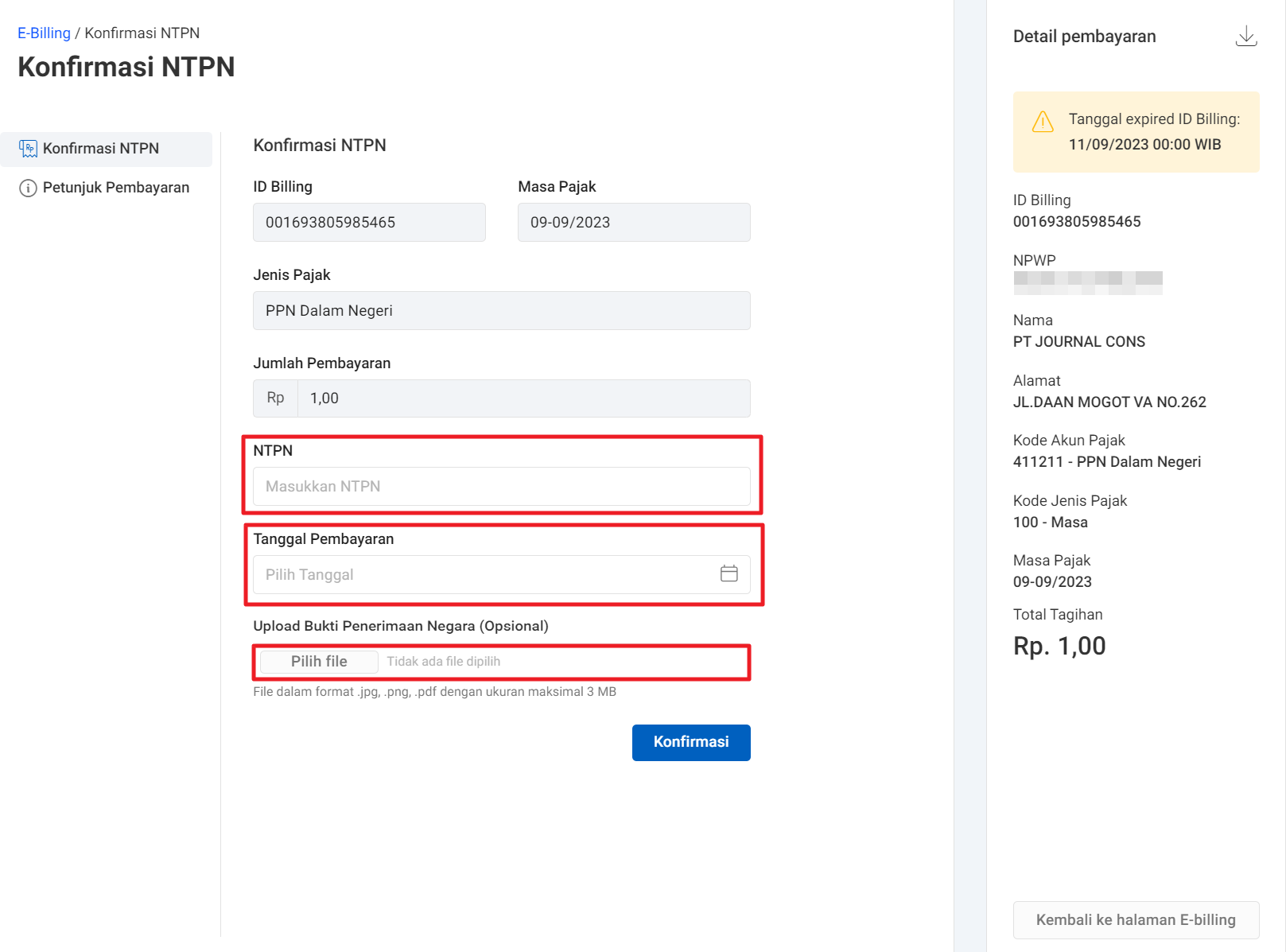Click the Konfirmasi NTPN receipt icon in sidebar
Screen dimensions: 1286x952
tap(28, 149)
